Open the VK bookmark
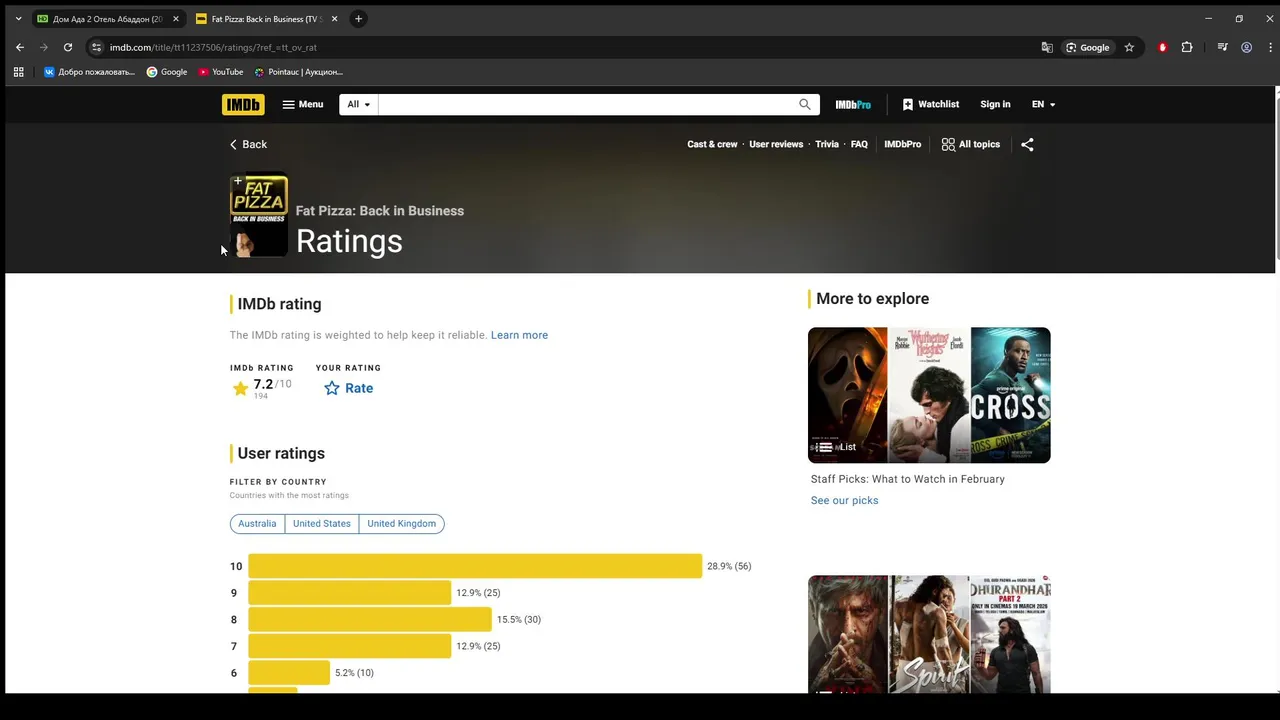The image size is (1280, 720). [89, 72]
